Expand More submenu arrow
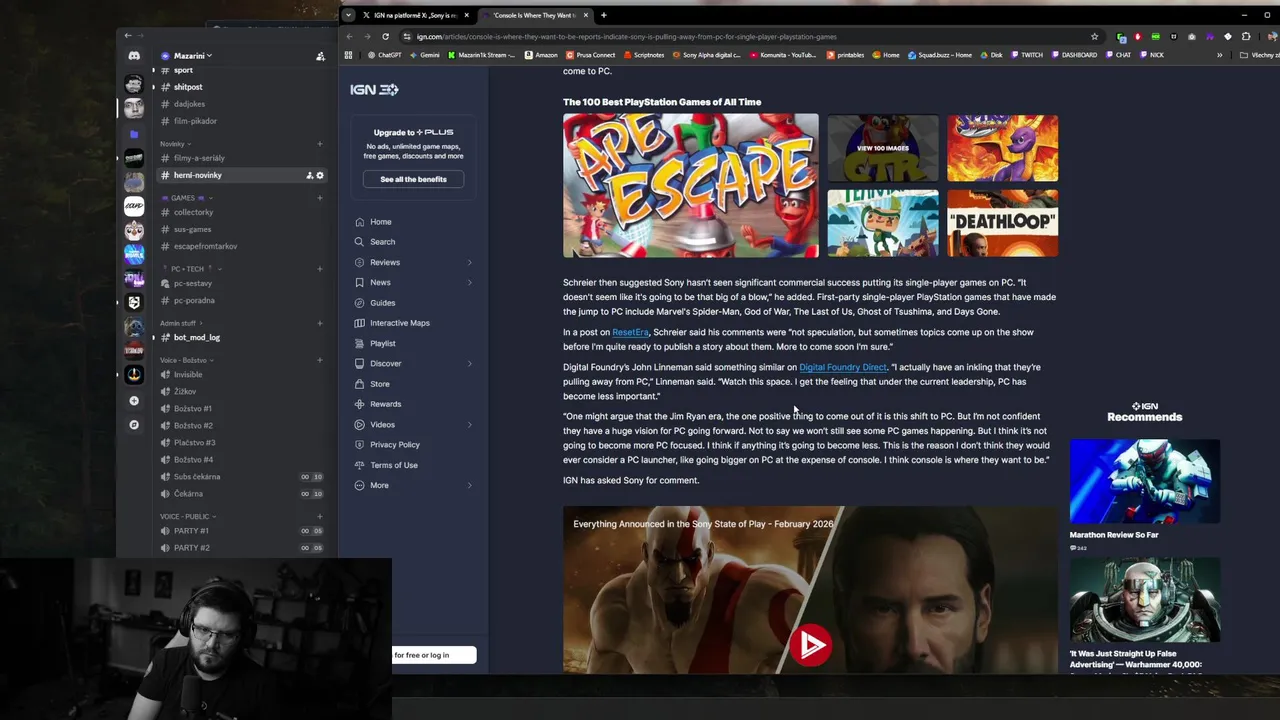The image size is (1280, 720). click(470, 485)
